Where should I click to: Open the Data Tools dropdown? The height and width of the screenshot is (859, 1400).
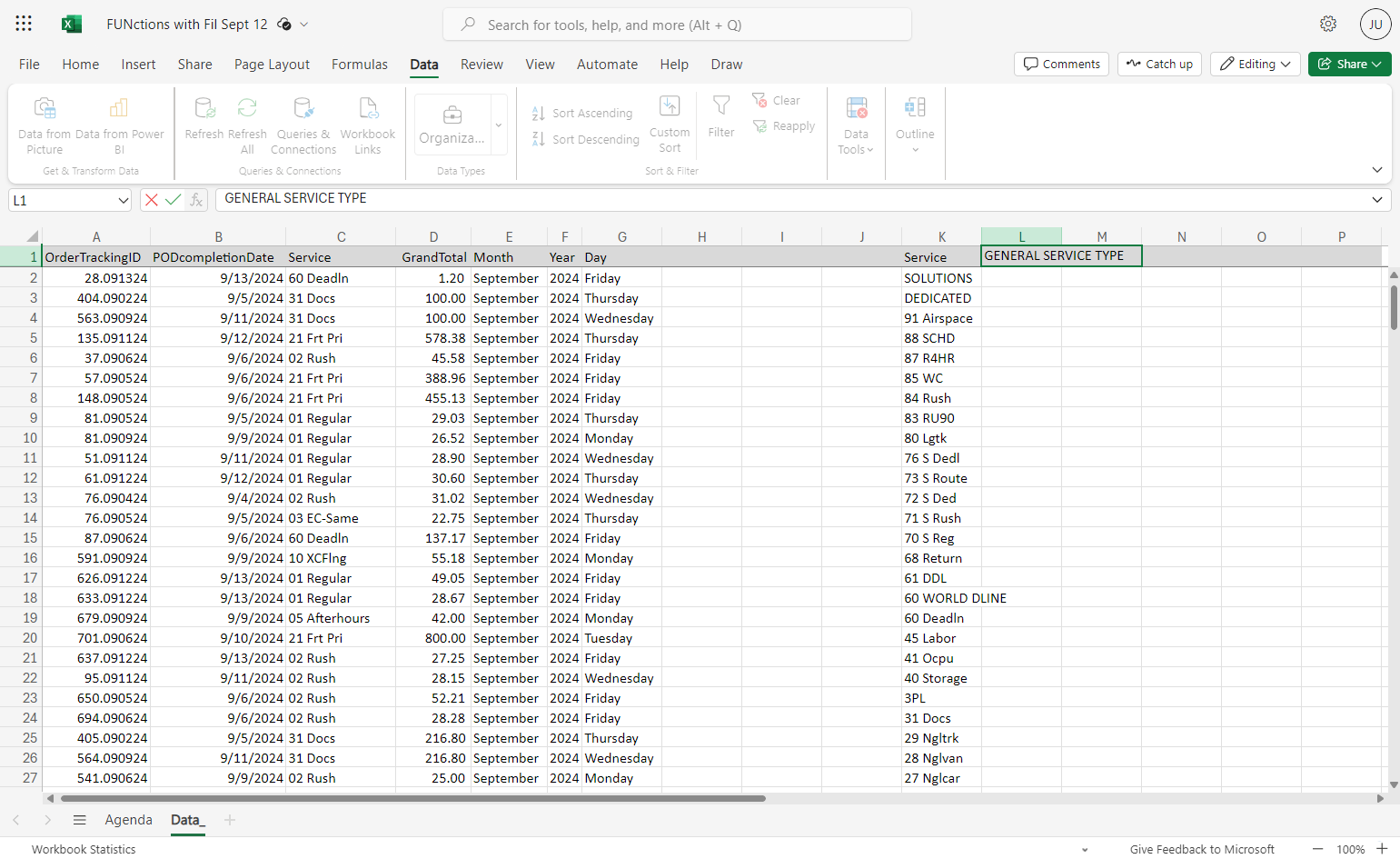pyautogui.click(x=856, y=125)
